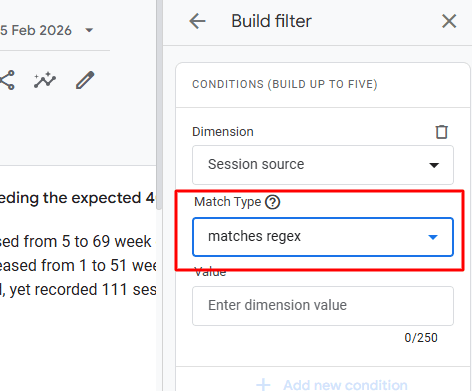Click the vertical scrollbar beside the report
Viewport: 472px width, 391px height.
point(159,105)
